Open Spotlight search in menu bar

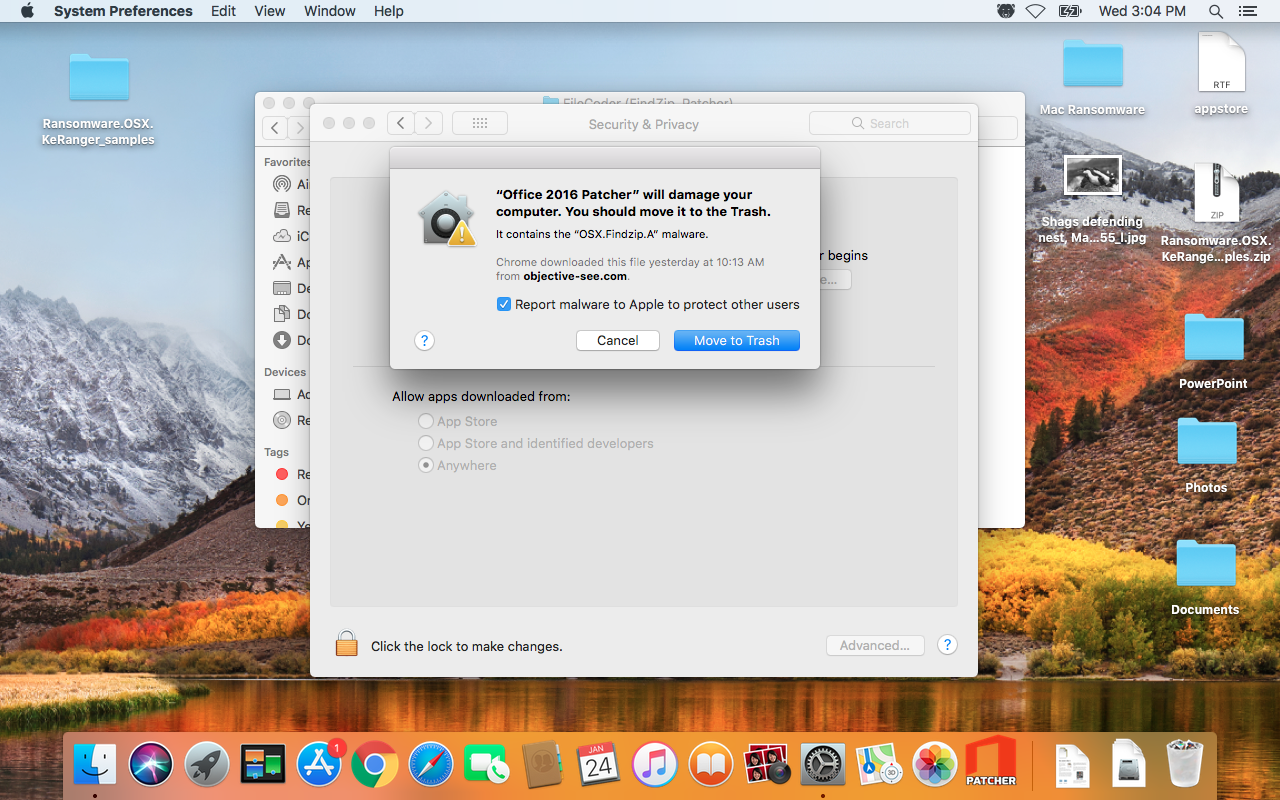(x=1216, y=11)
